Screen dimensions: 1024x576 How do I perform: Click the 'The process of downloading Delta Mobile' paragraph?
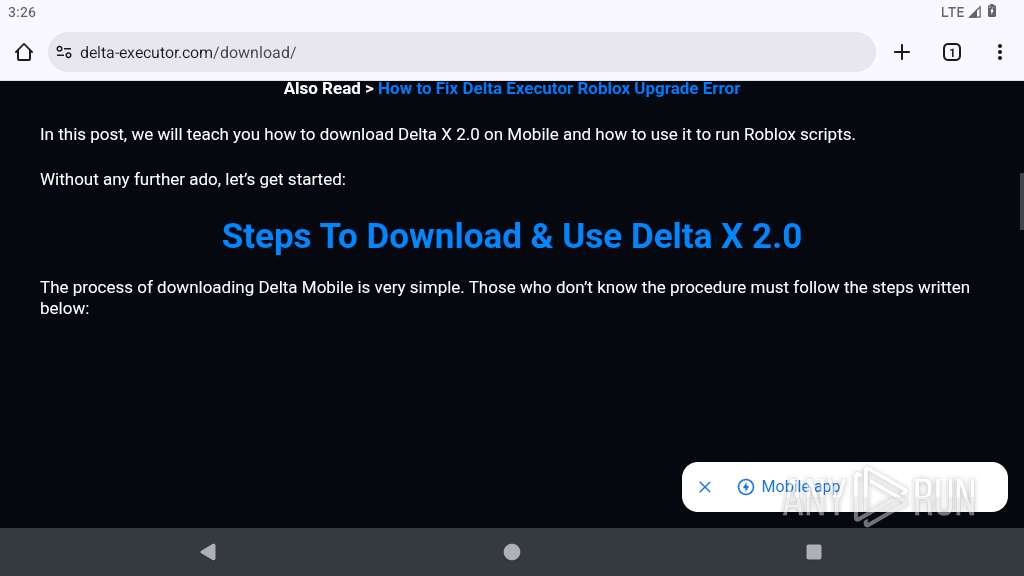pos(505,298)
